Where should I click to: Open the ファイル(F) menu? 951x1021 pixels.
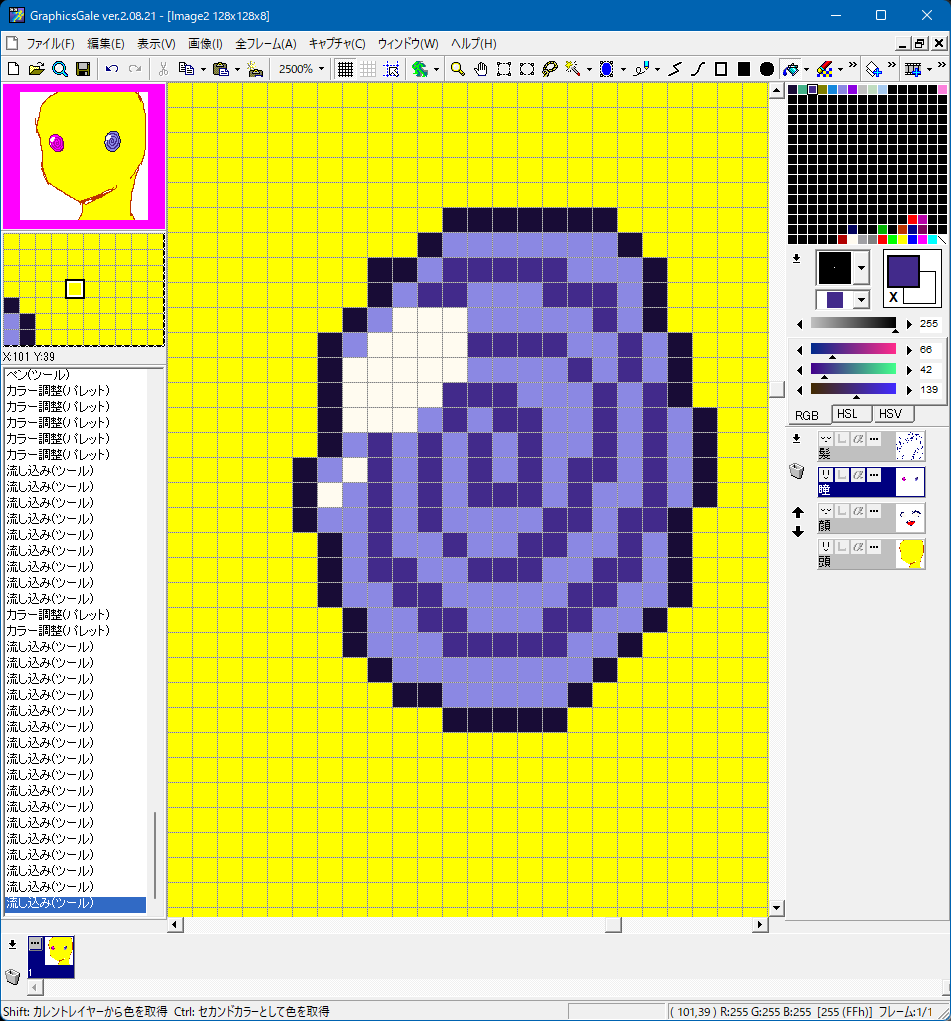(51, 44)
